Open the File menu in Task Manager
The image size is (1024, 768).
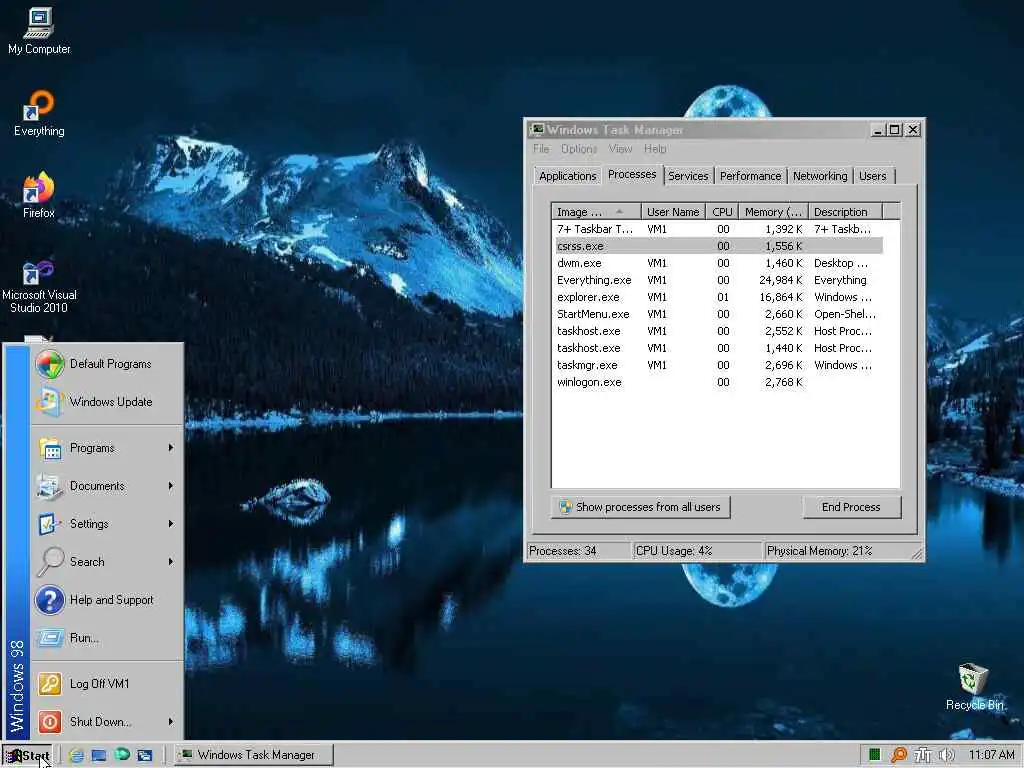(x=541, y=149)
